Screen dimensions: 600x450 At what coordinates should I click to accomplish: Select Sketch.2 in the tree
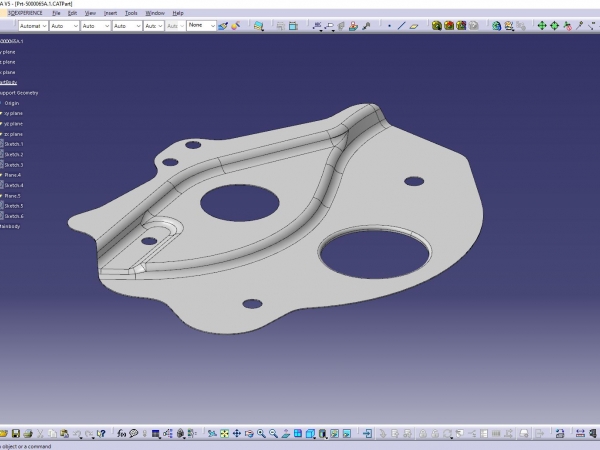coord(14,155)
